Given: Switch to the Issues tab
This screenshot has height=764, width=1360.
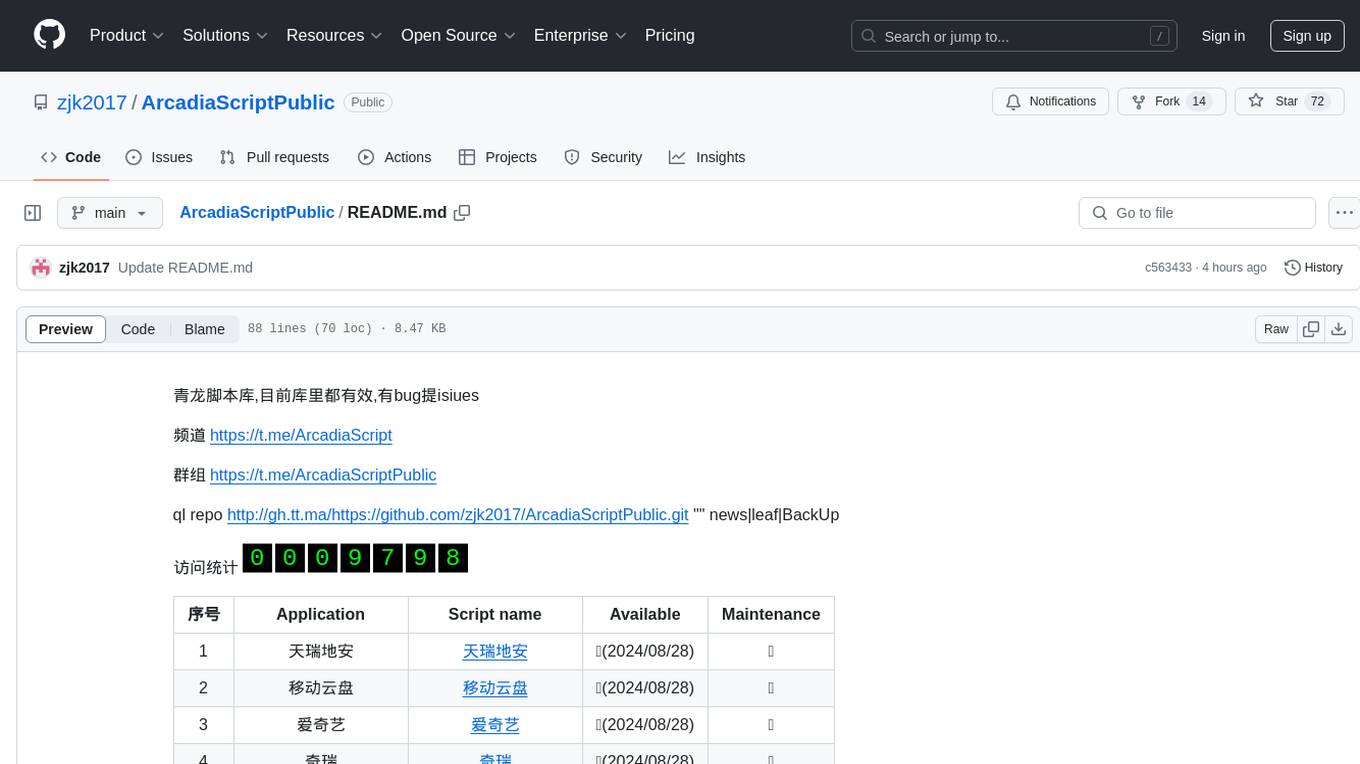Looking at the screenshot, I should coord(159,157).
